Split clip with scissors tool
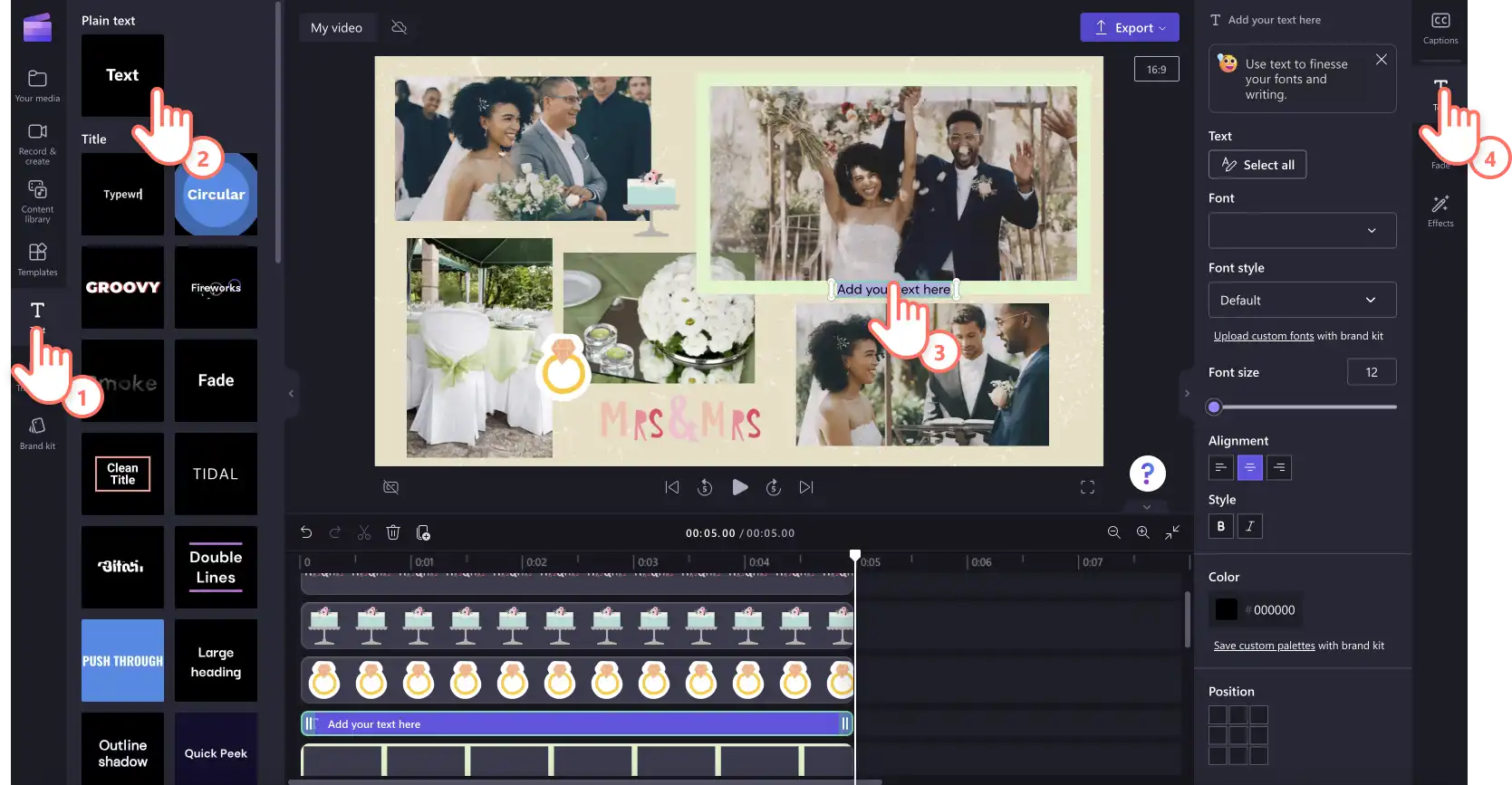 click(364, 532)
